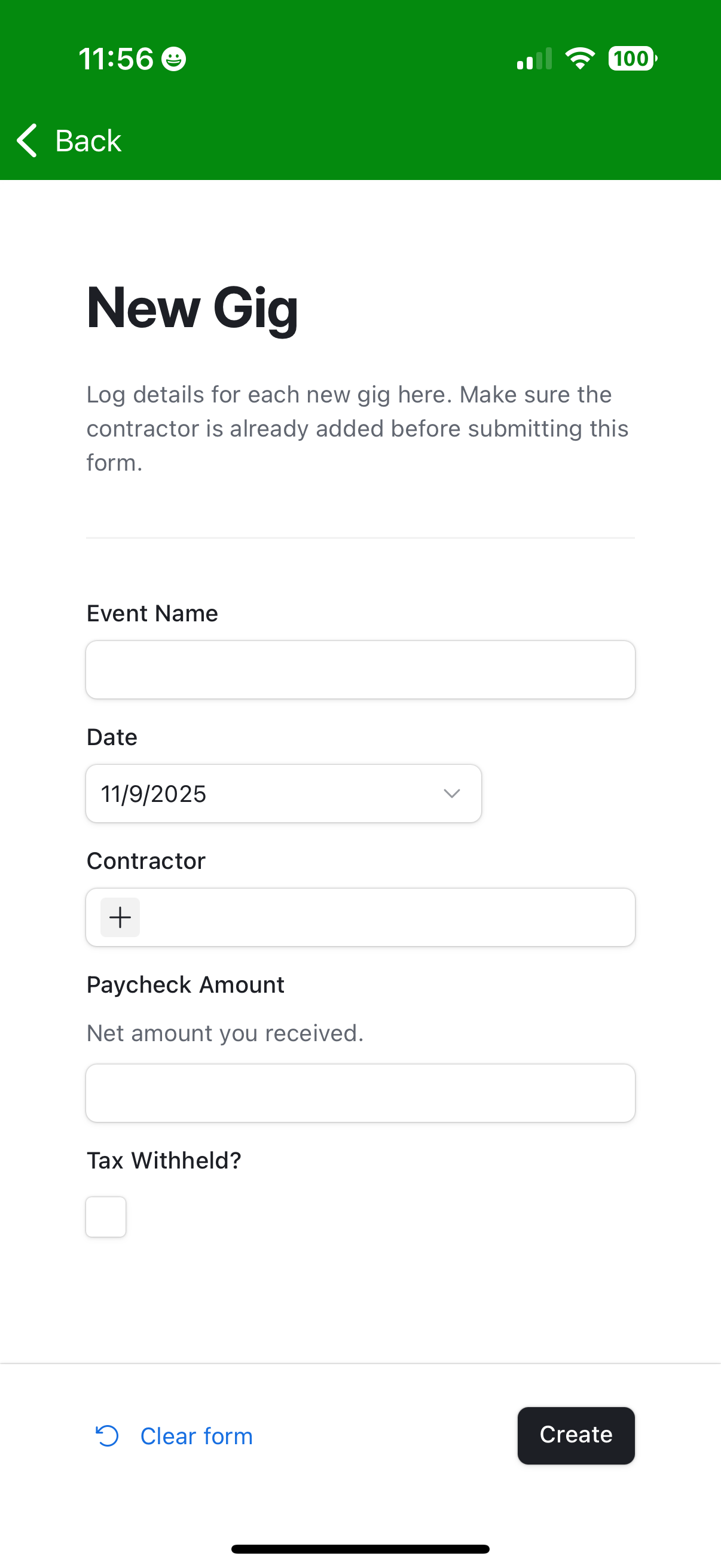Tap the smiley face status bar icon

point(173,59)
